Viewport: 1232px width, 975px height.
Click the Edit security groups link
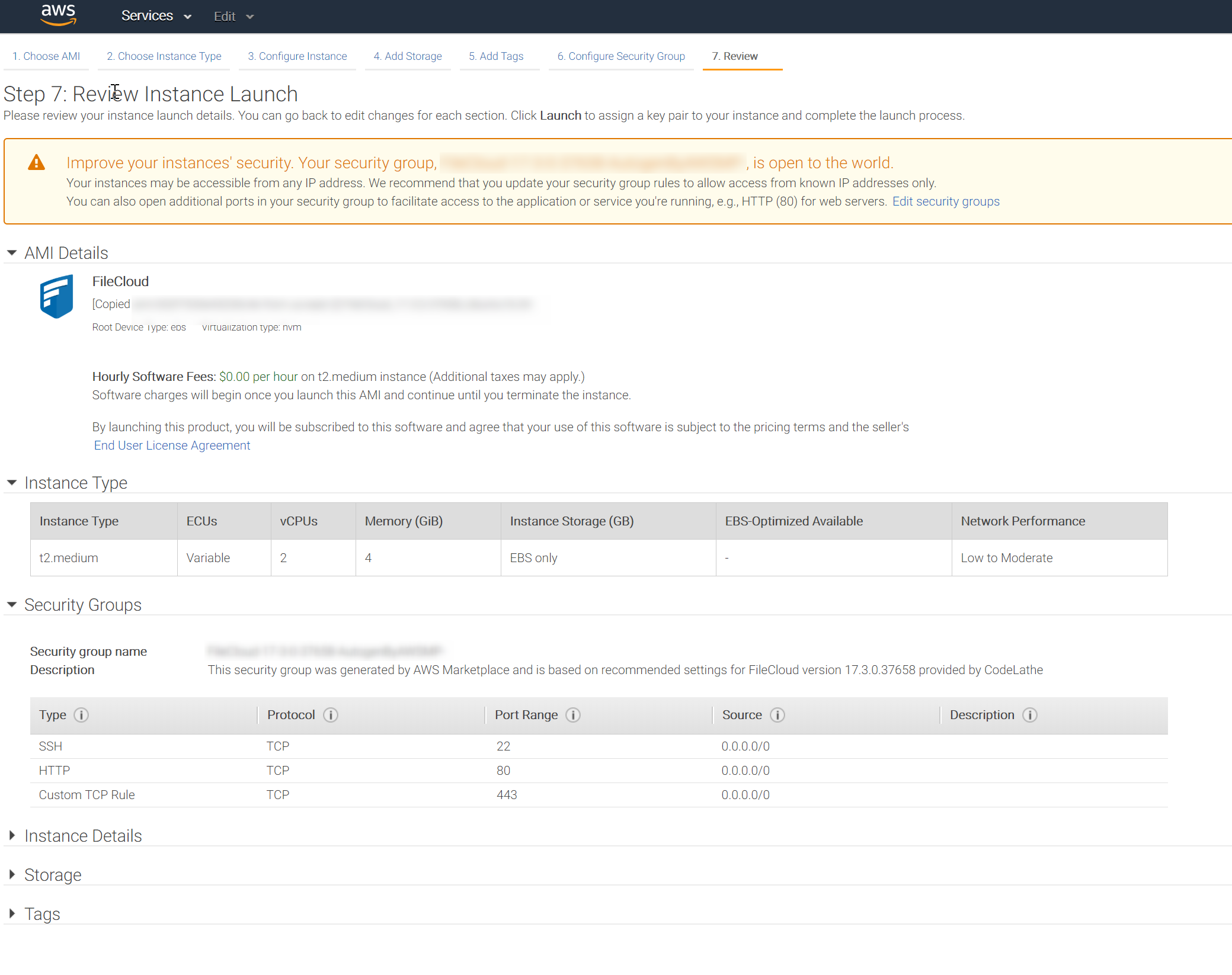(945, 201)
